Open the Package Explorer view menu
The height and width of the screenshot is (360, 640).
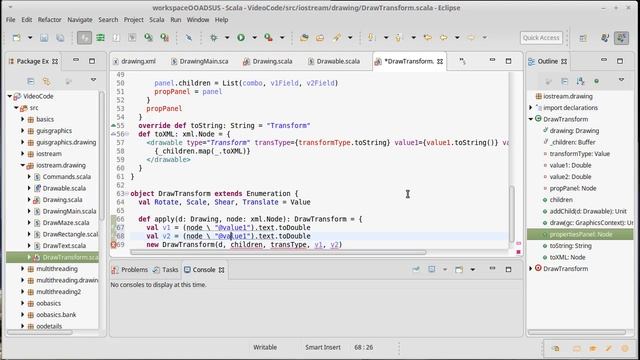click(x=93, y=80)
